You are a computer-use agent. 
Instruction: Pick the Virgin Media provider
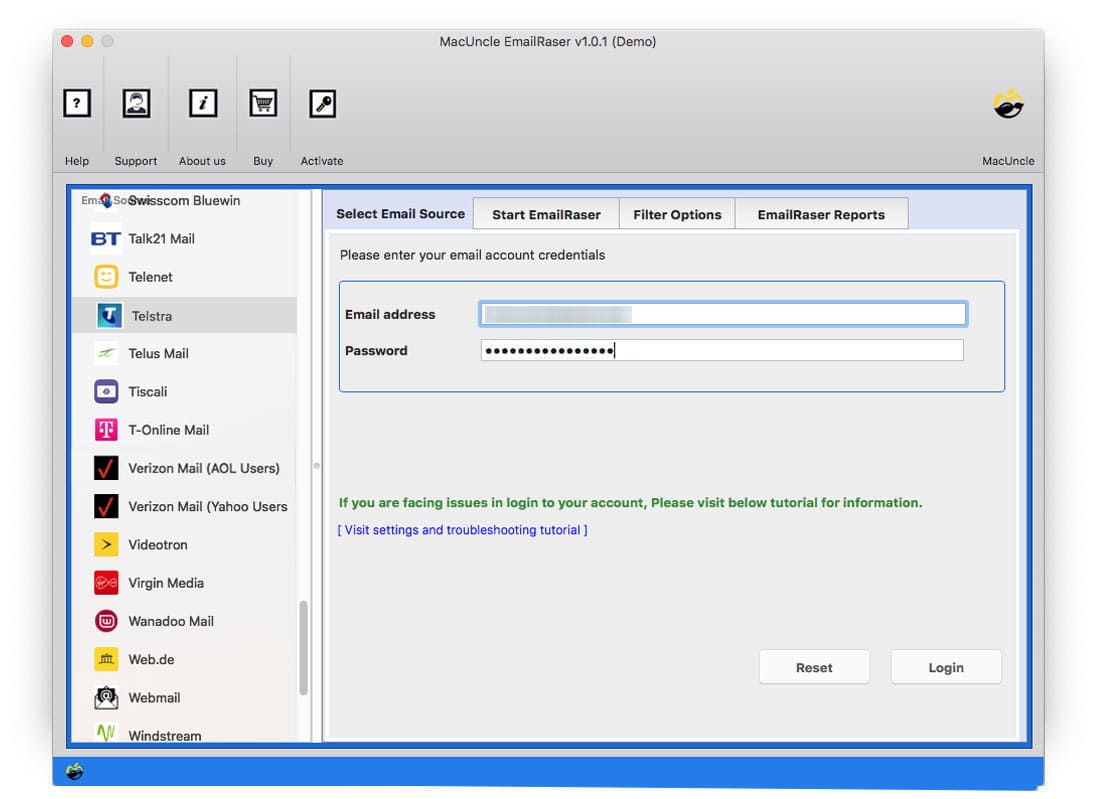[x=105, y=583]
